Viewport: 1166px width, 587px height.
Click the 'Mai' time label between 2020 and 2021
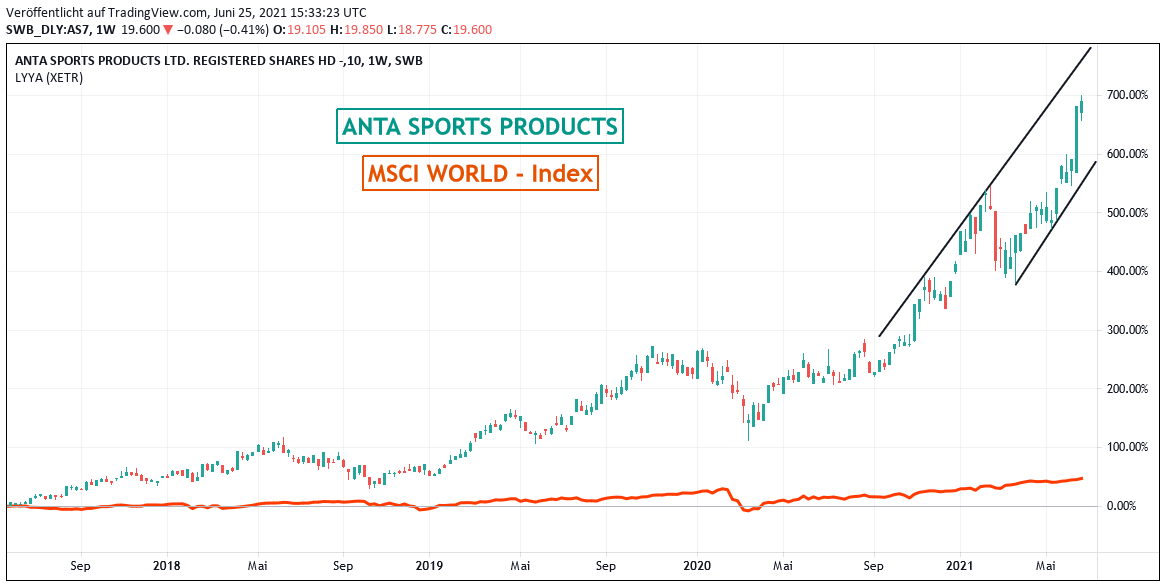[x=782, y=565]
